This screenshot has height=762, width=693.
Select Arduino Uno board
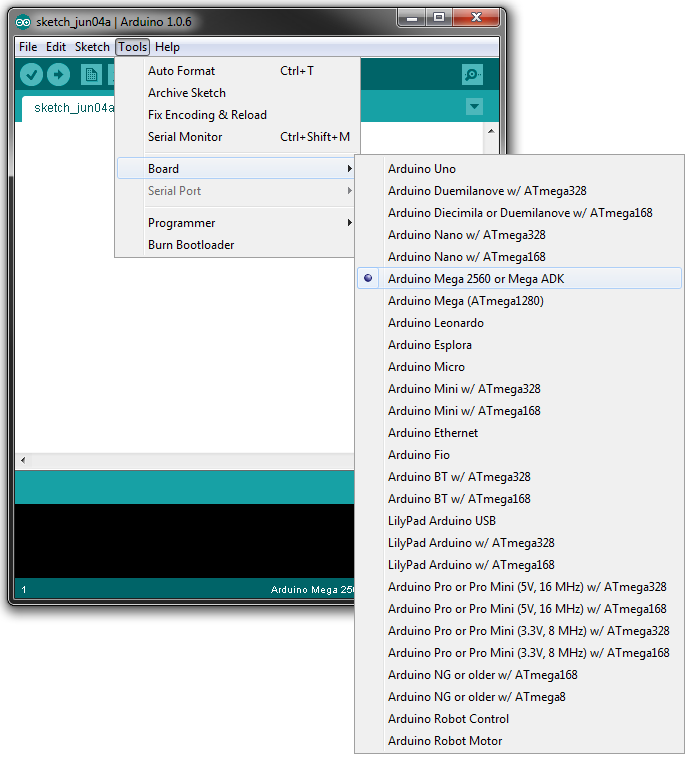[x=519, y=169]
